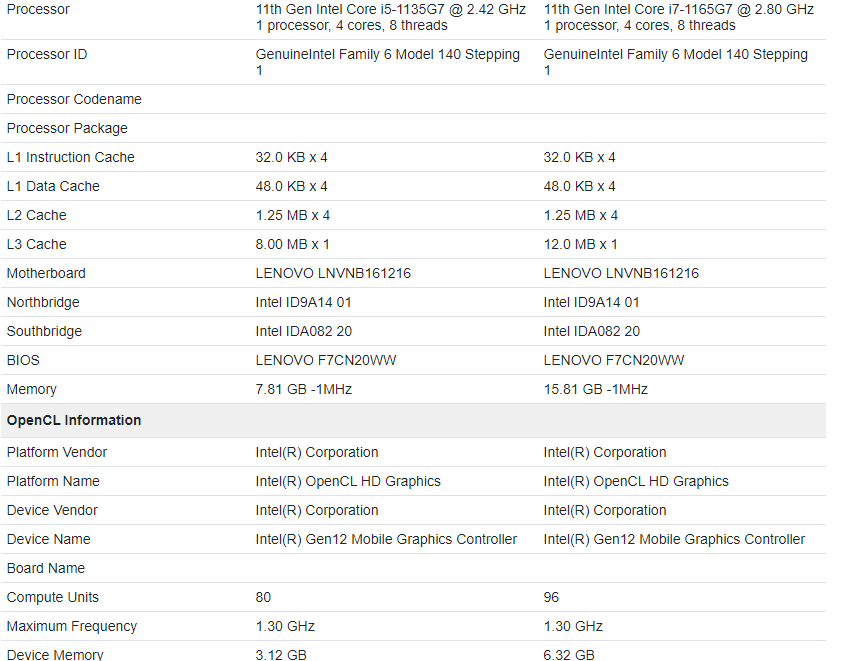Select the compute units value '96'

point(551,598)
